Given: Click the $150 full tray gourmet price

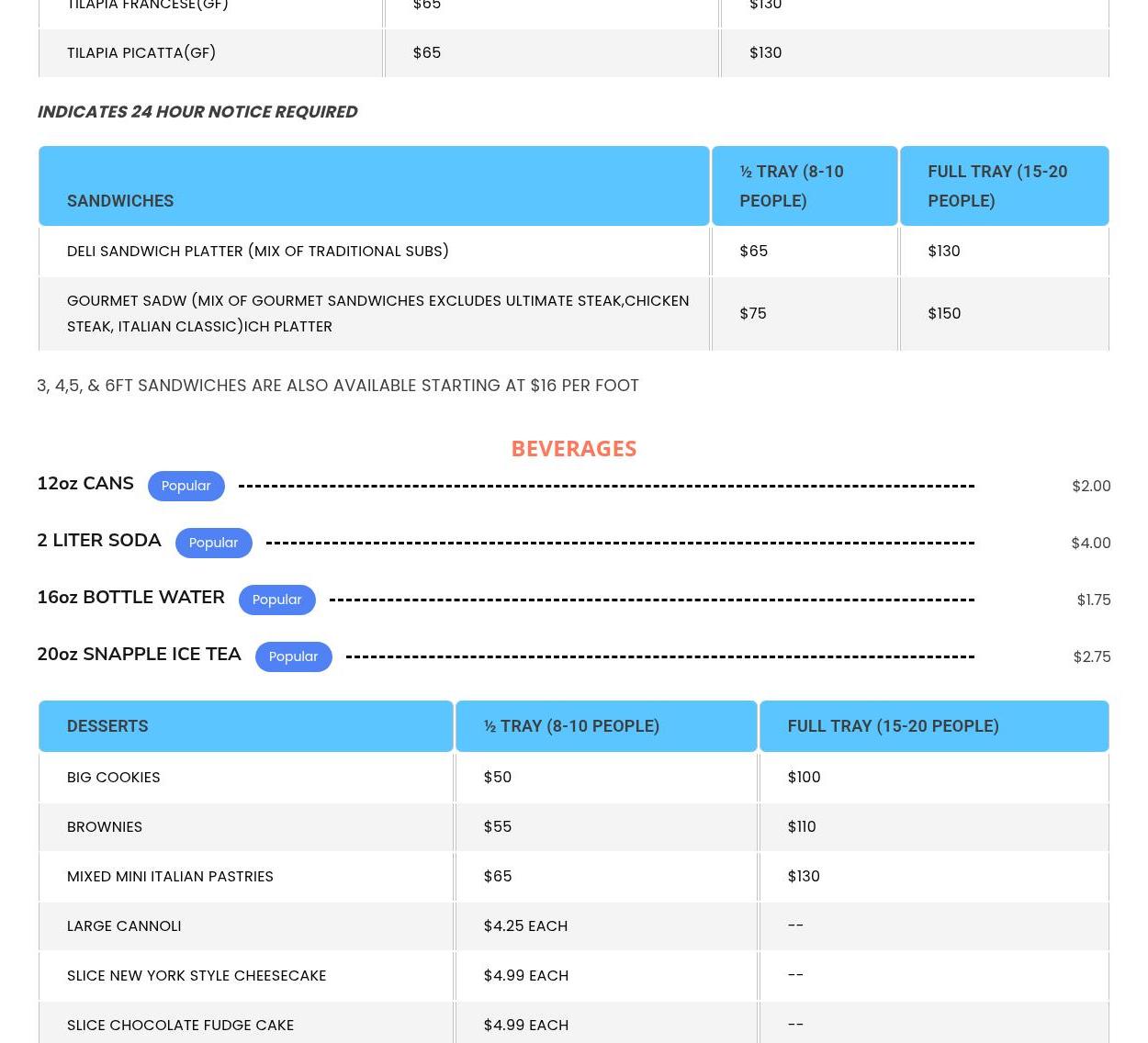Looking at the screenshot, I should [944, 313].
